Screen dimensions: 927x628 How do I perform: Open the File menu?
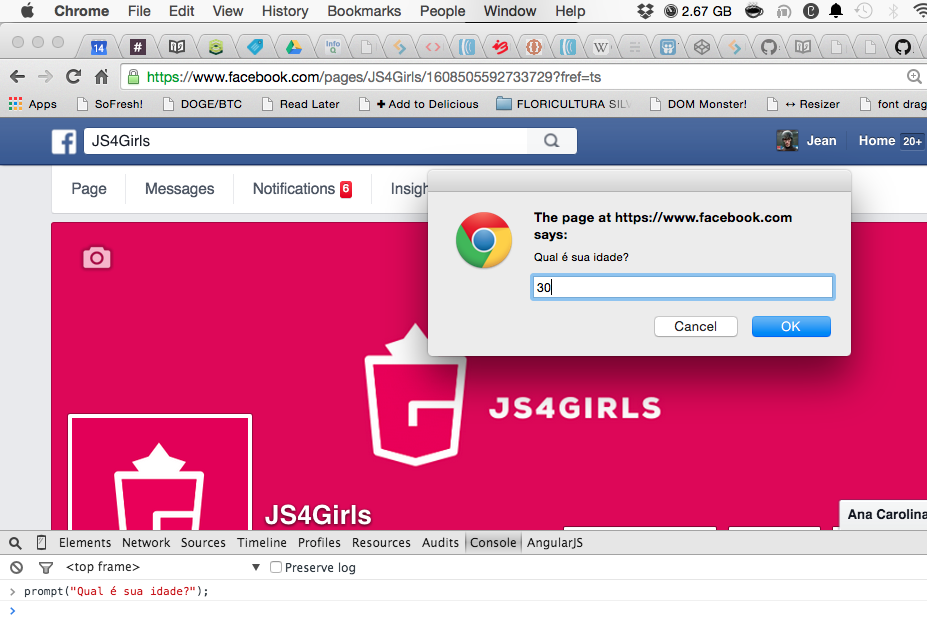pos(139,11)
